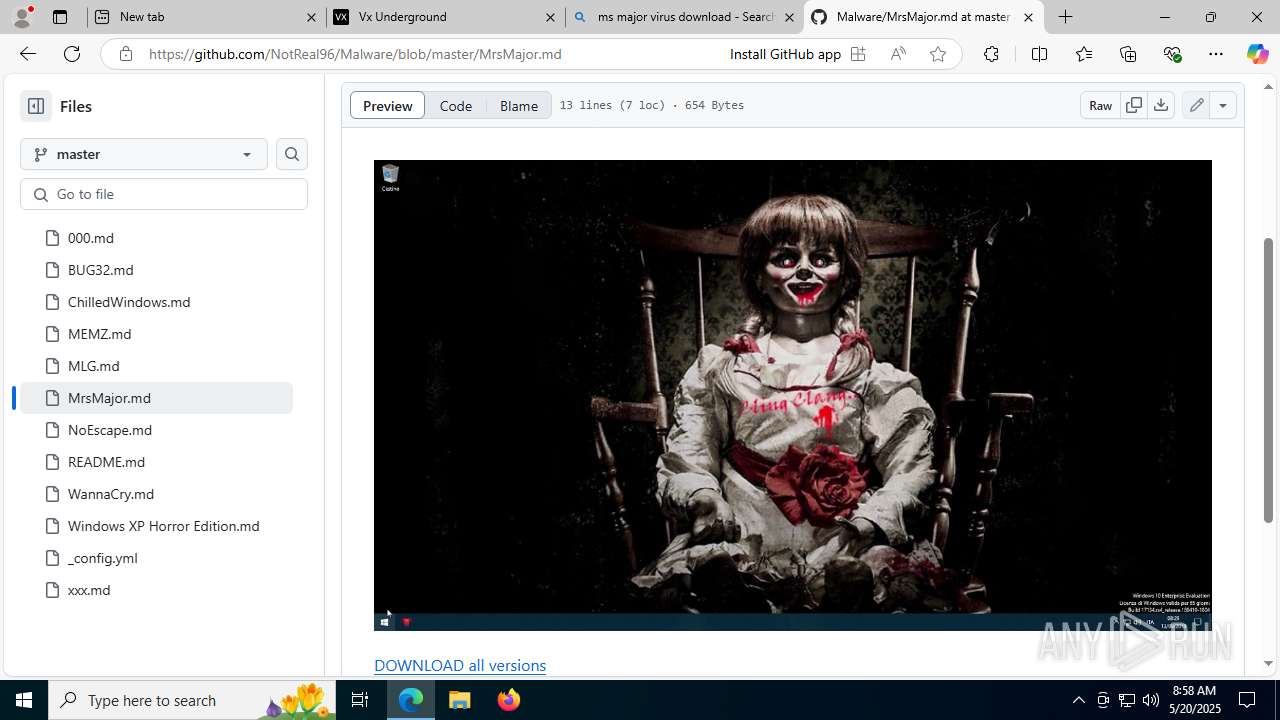Open File Explorer from taskbar

point(460,700)
